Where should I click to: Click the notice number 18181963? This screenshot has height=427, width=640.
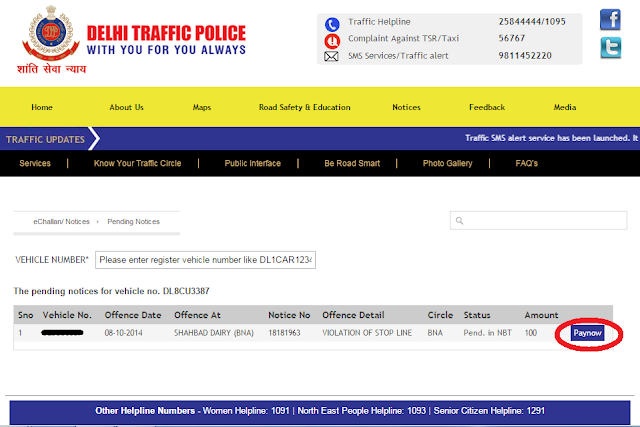(x=284, y=333)
